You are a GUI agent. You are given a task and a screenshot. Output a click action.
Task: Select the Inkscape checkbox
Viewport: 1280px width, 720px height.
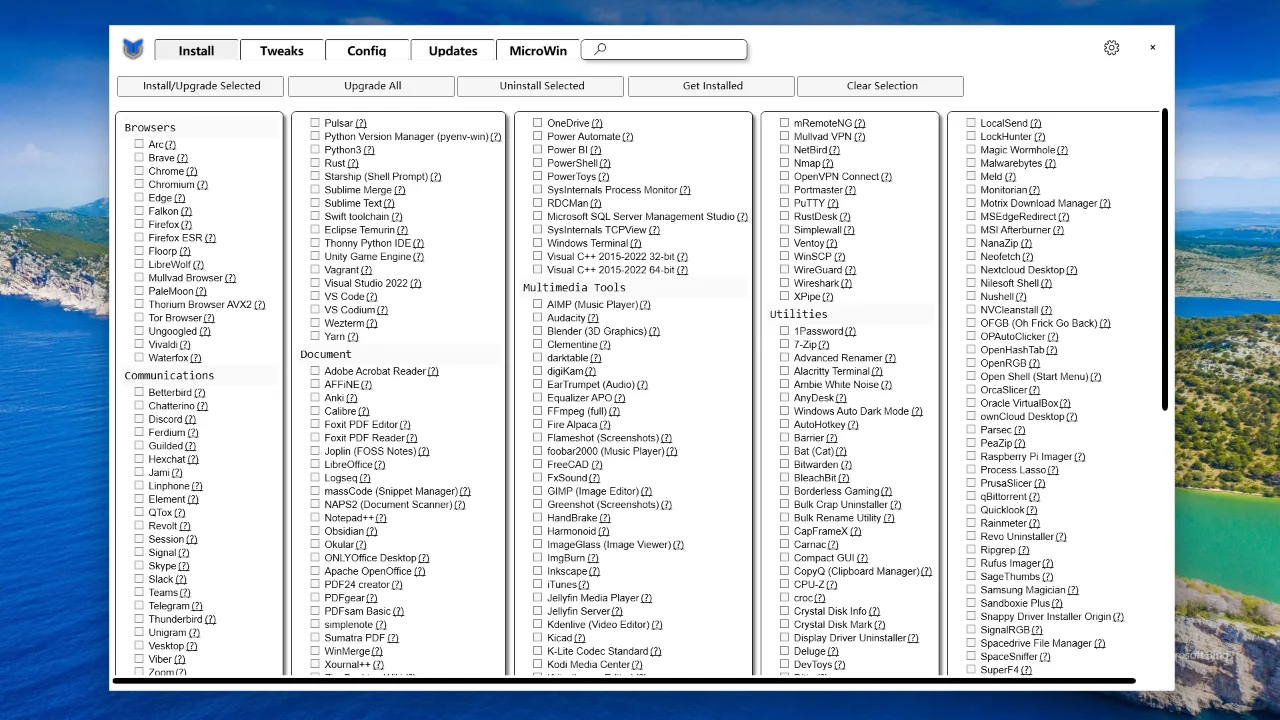[538, 571]
